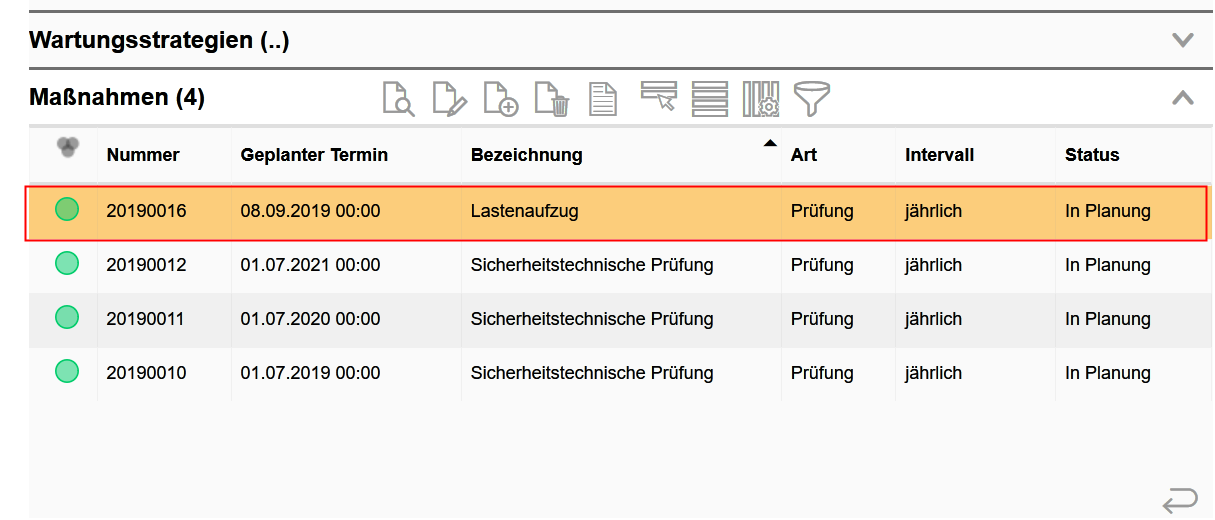1215x520 pixels.
Task: Open the text document report icon
Action: (x=602, y=98)
